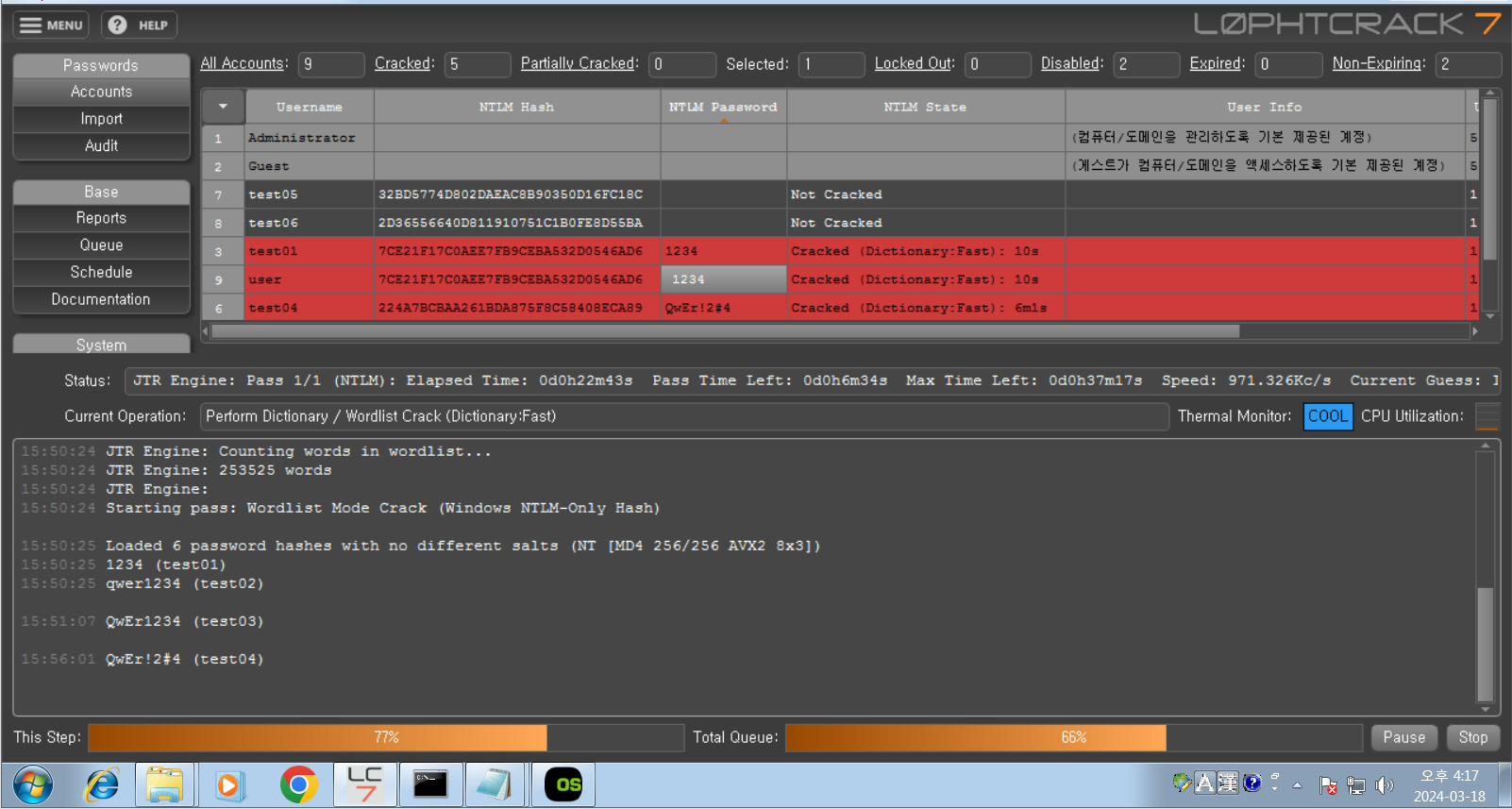Viewport: 1512px width, 809px height.
Task: Click the IME language 'A' indicator
Action: [1204, 783]
